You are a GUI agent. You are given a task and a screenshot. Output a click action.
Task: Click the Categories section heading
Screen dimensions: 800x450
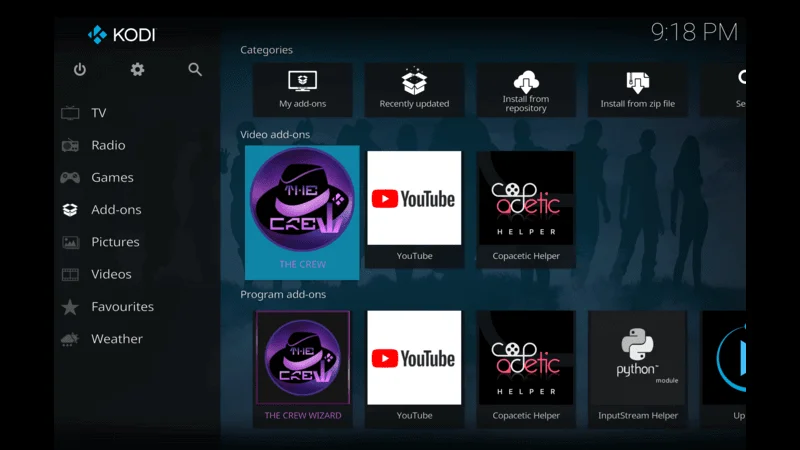tap(266, 50)
